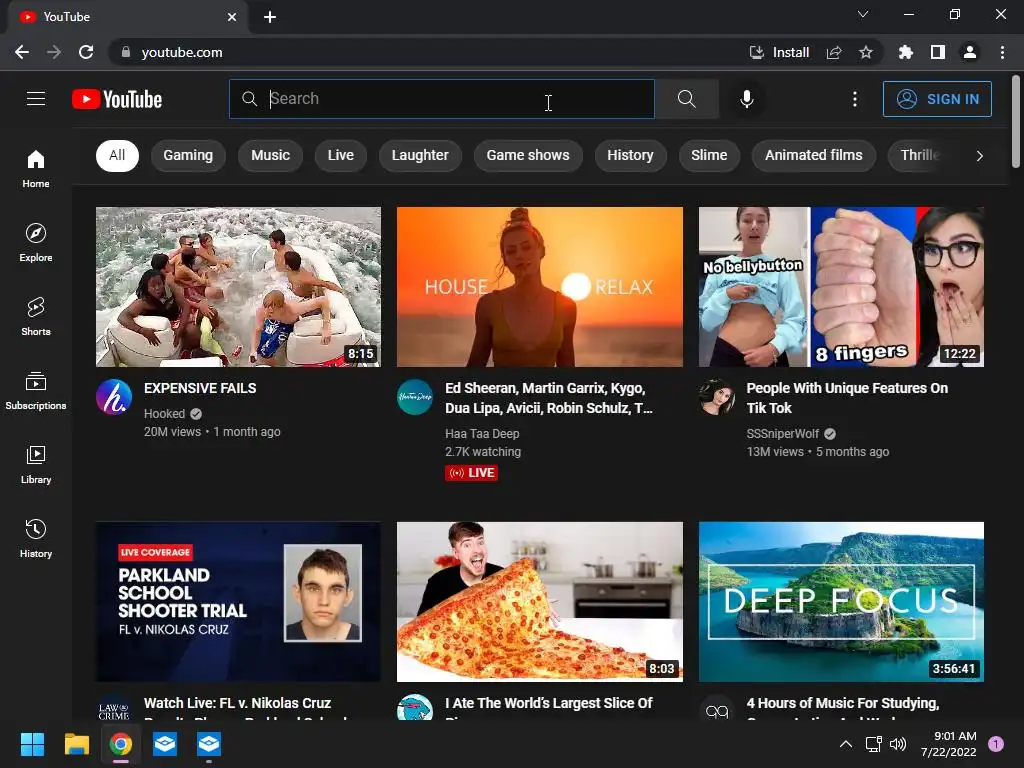
Task: Open Haa Taa Deep channel avatar
Action: tap(415, 397)
